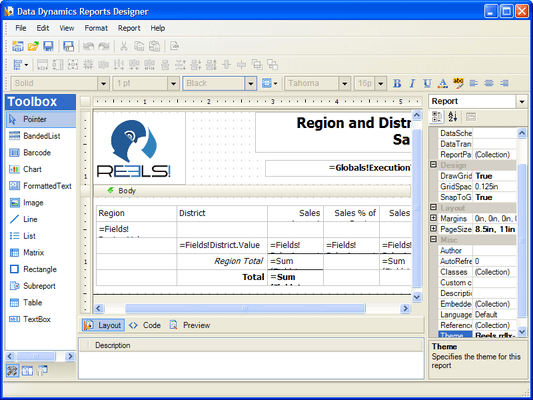Select the Pointer tool in Toolbox
This screenshot has width=533, height=400.
41,119
